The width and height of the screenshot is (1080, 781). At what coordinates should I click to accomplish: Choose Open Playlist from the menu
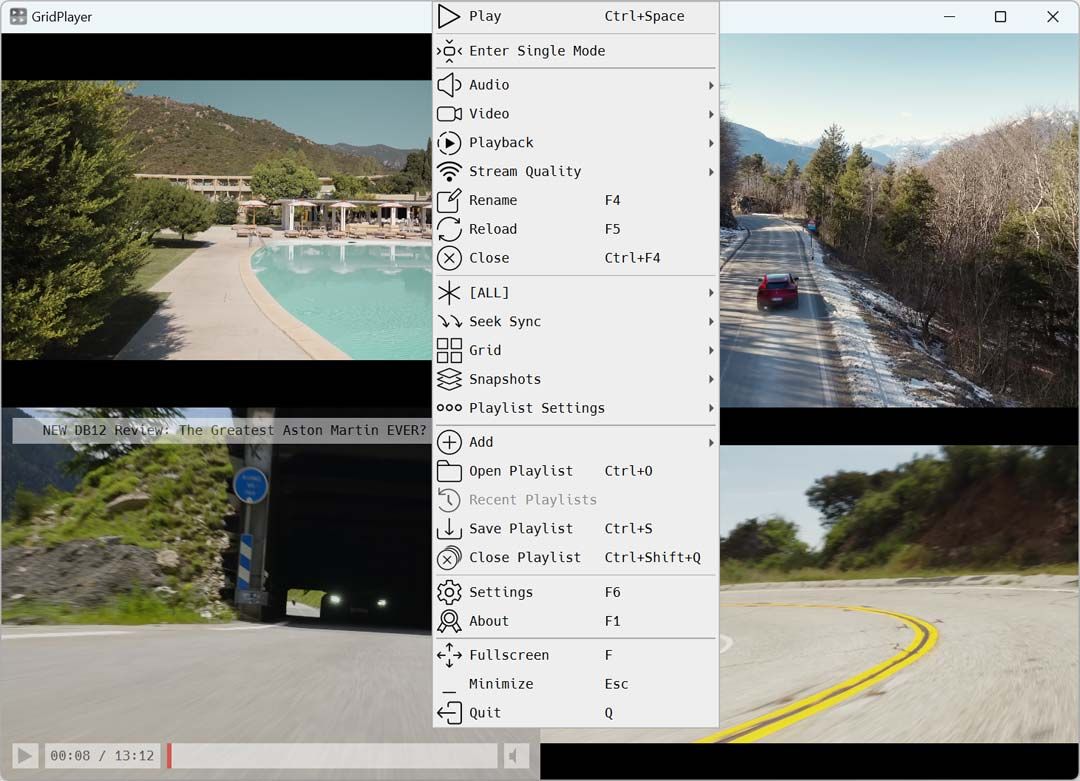(521, 471)
